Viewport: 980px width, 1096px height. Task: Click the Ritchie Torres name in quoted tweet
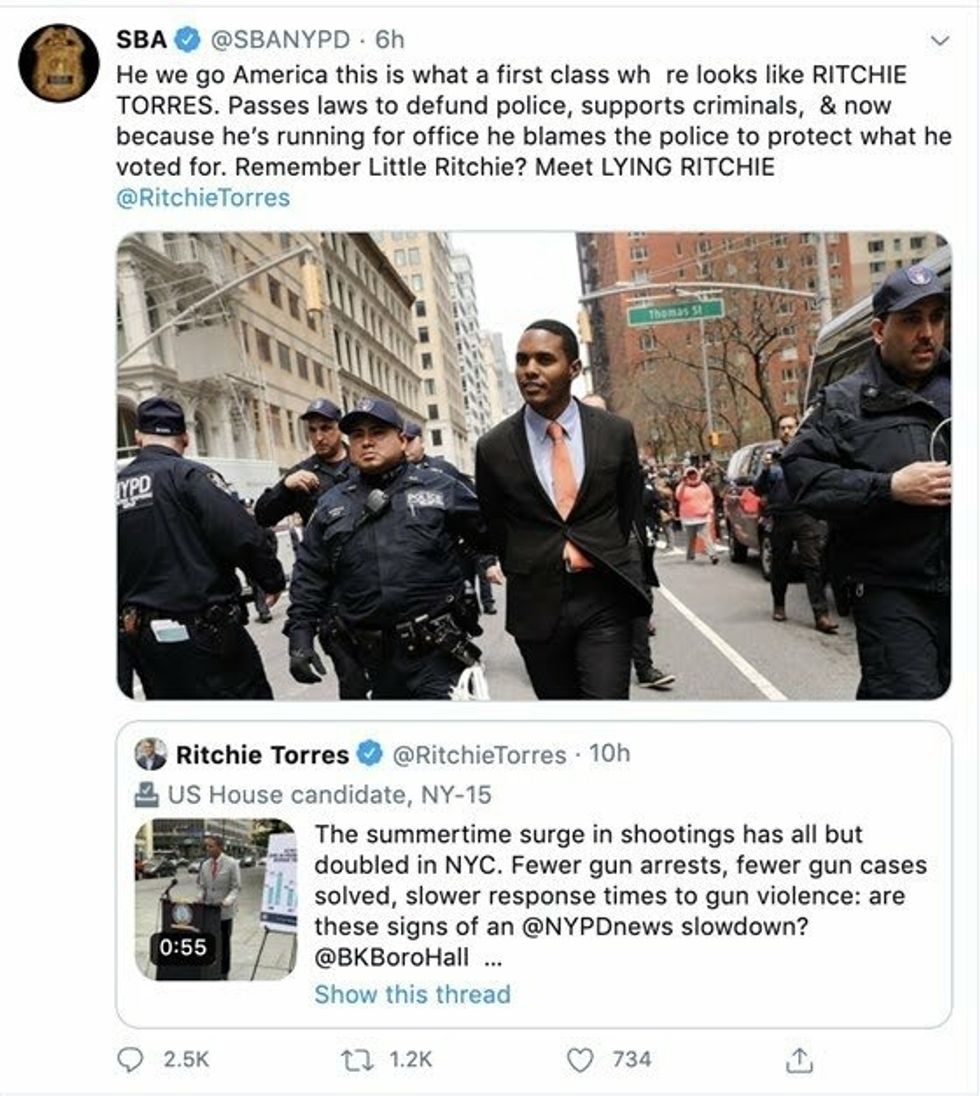click(262, 754)
